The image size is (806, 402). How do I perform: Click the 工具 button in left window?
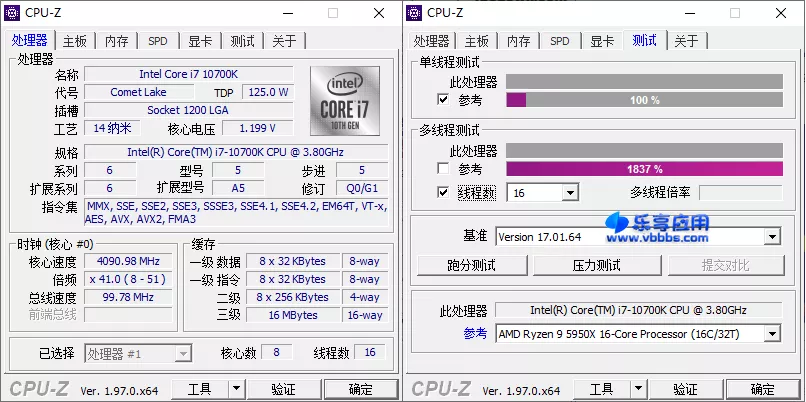coord(199,389)
